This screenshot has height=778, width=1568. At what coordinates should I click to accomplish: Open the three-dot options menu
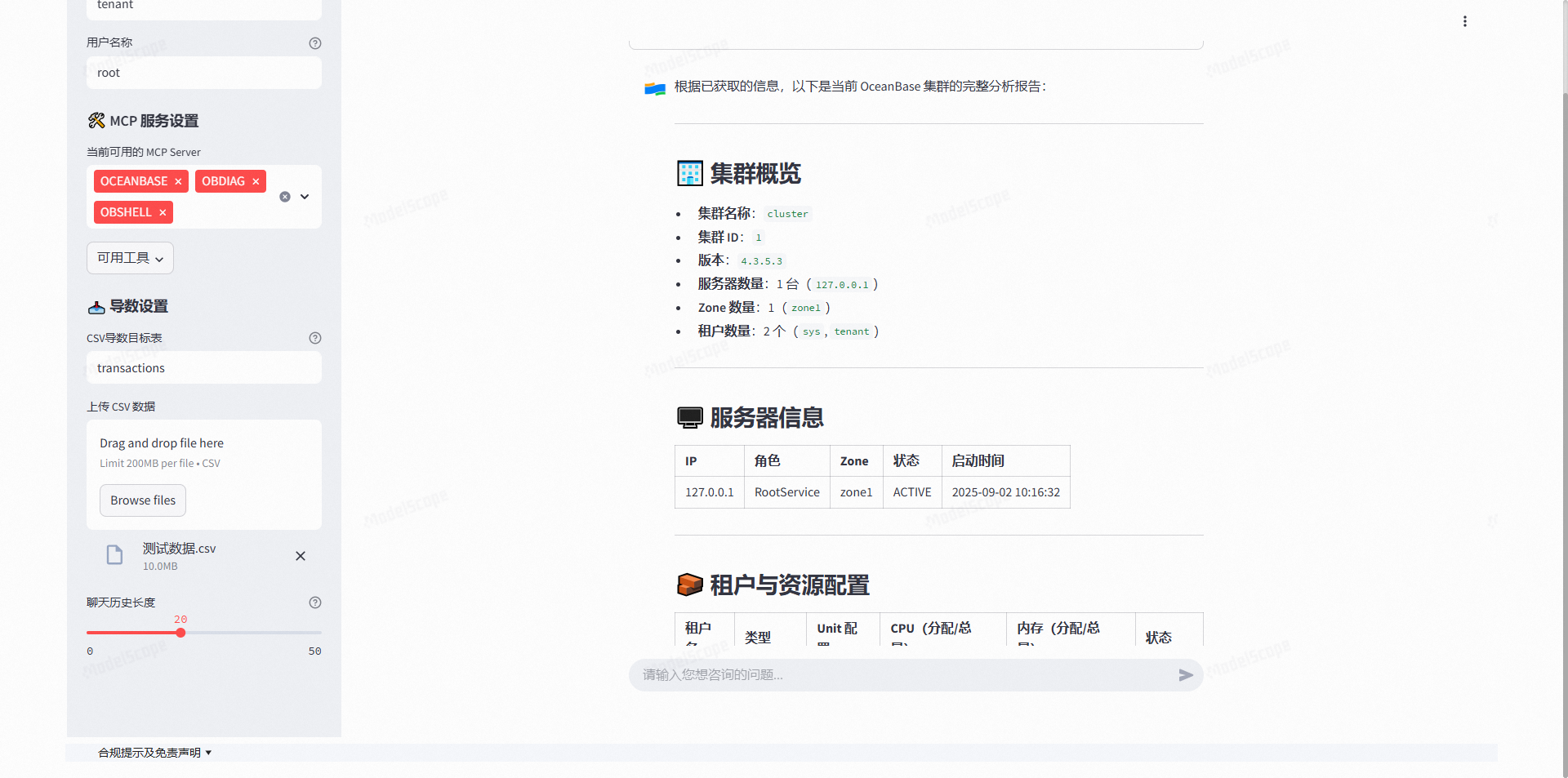click(x=1464, y=21)
